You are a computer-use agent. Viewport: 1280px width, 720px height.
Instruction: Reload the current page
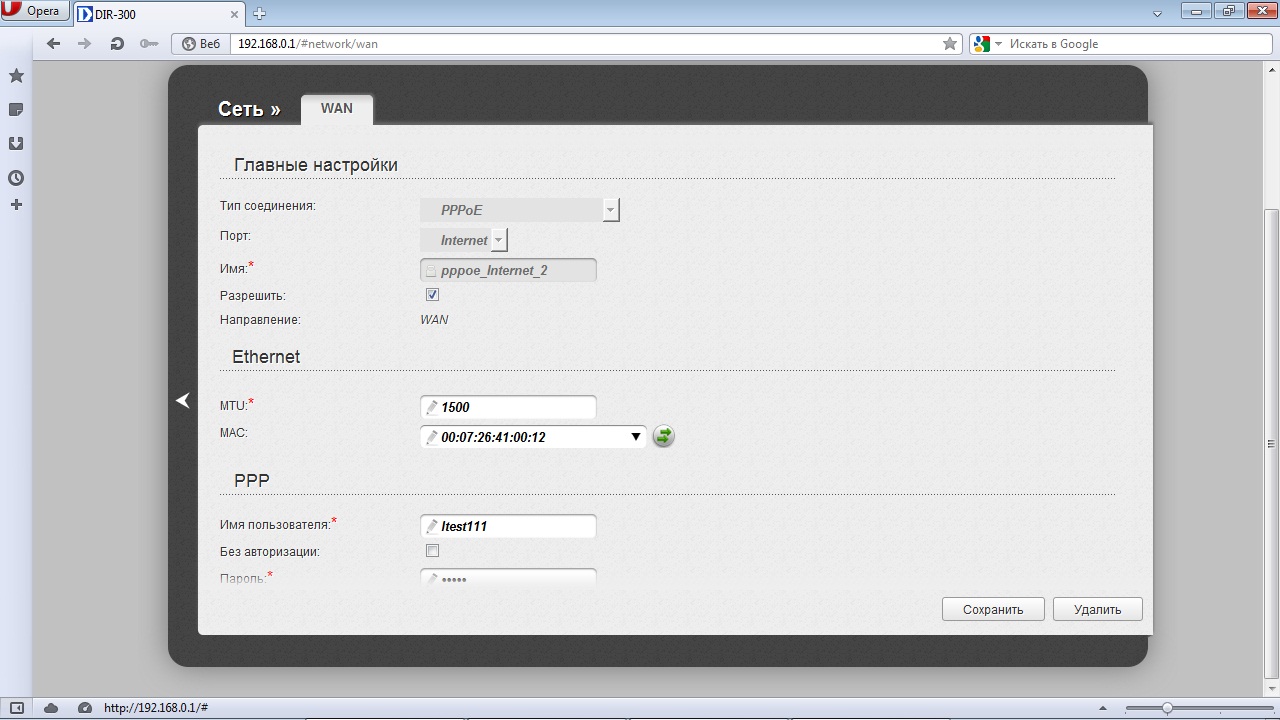point(117,44)
